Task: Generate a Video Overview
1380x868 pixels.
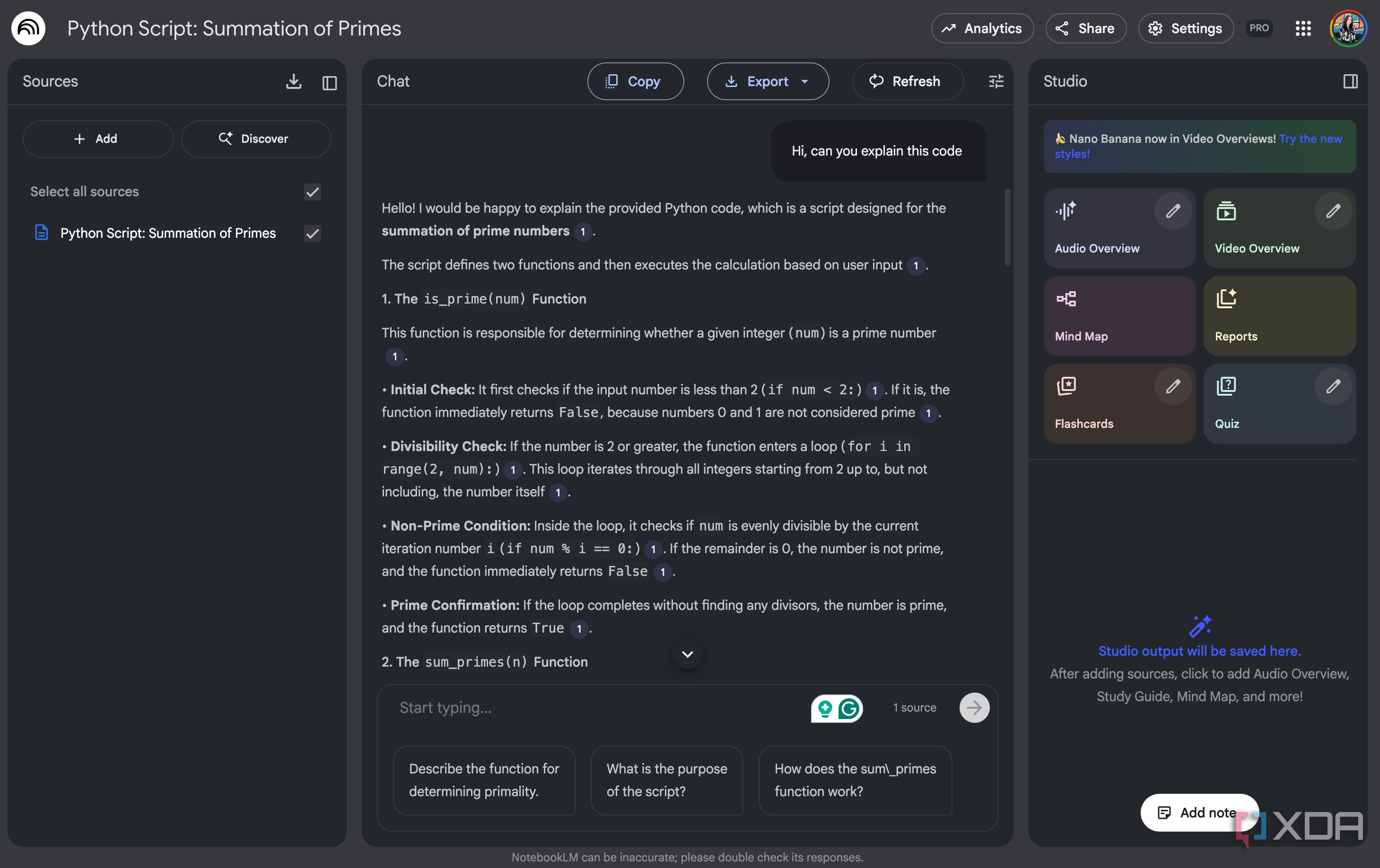Action: point(1279,228)
